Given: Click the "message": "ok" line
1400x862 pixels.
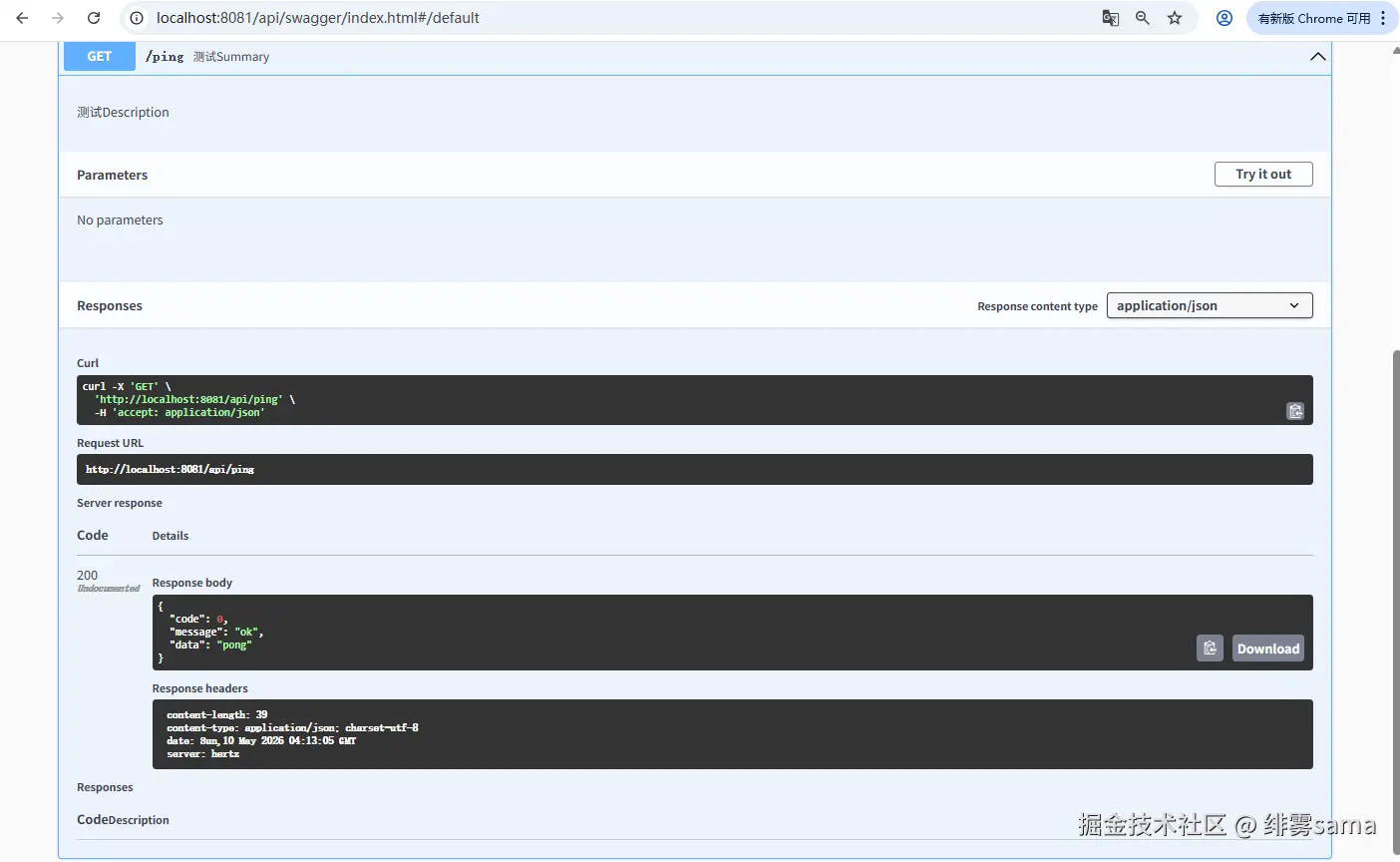Looking at the screenshot, I should (215, 633).
